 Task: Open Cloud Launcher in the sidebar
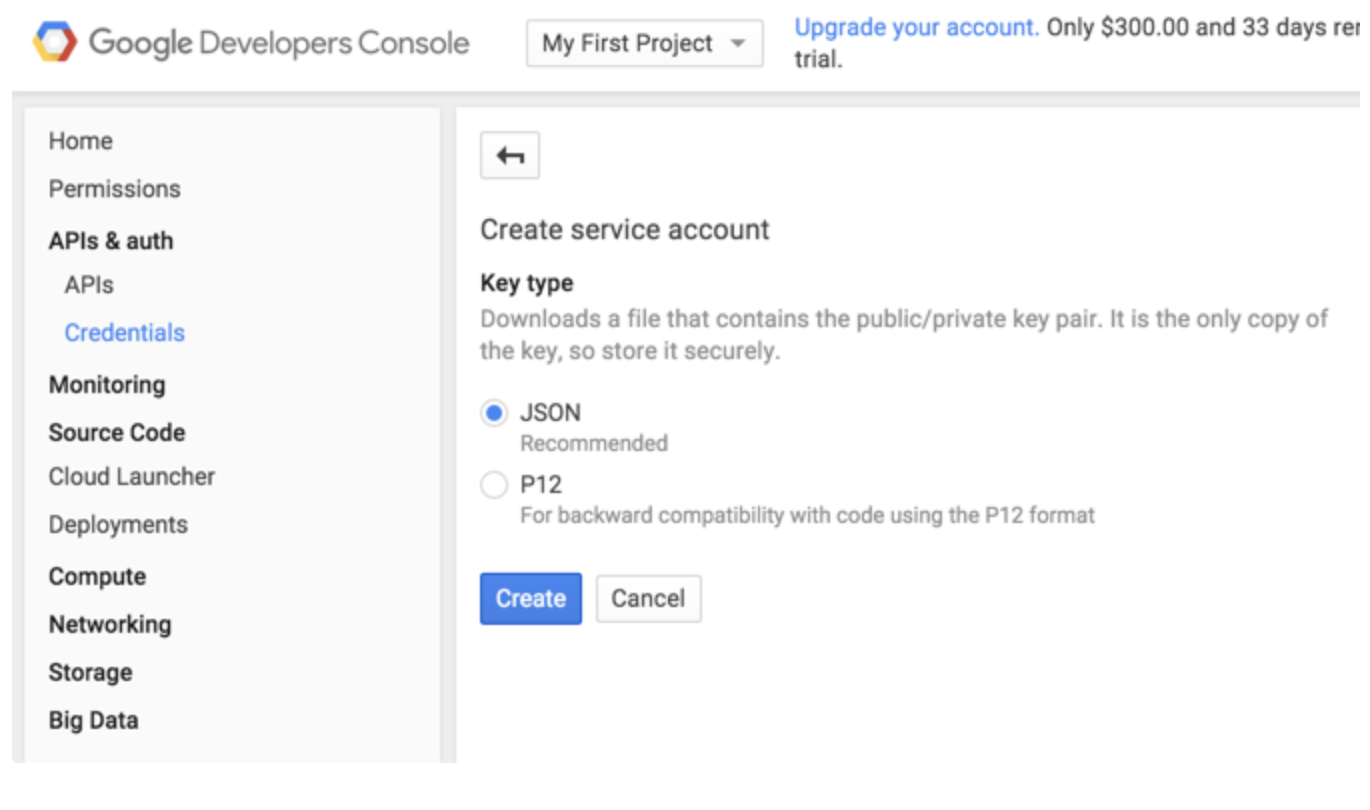[132, 477]
